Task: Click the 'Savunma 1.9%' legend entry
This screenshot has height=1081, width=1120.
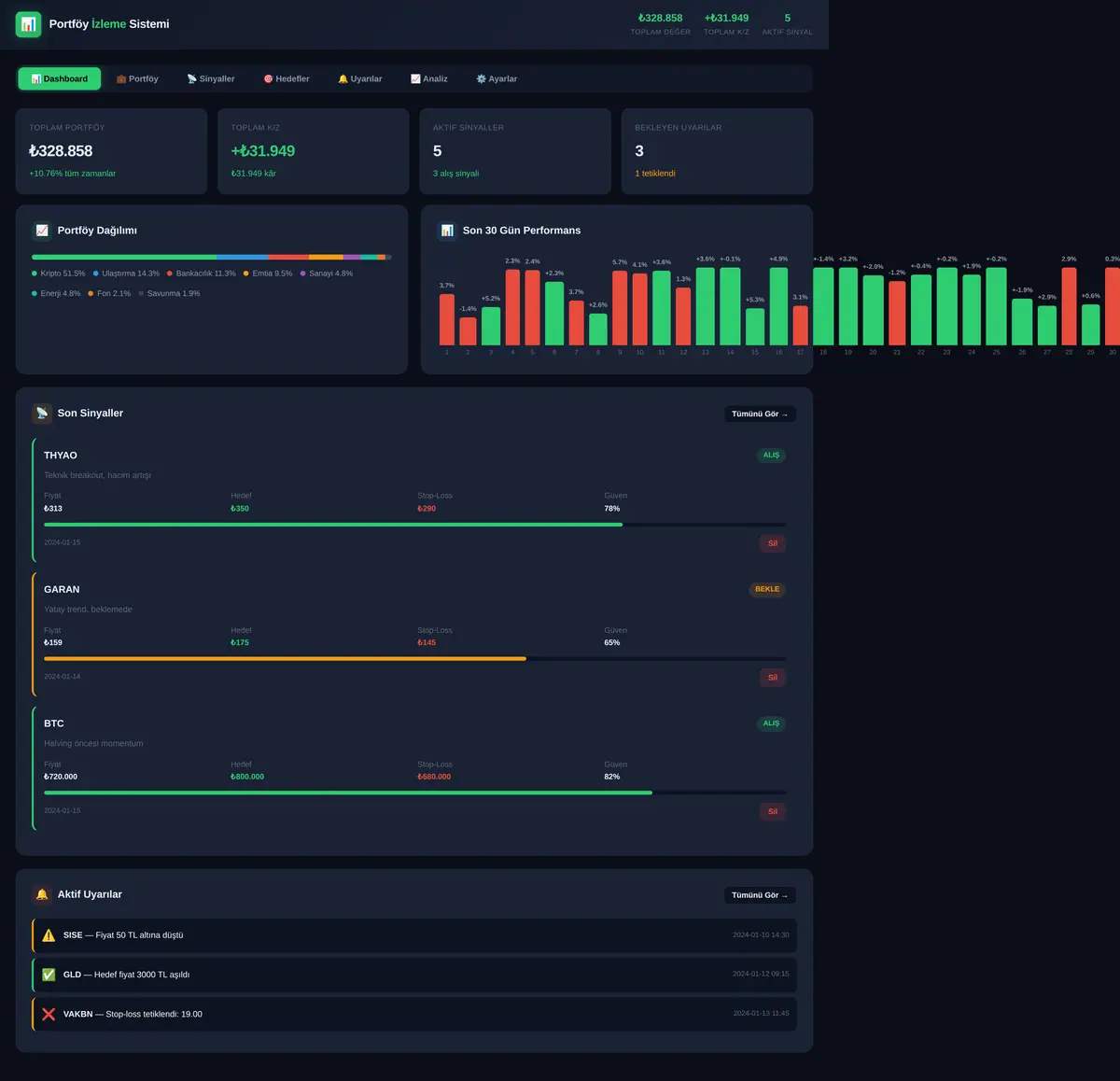Action: click(169, 294)
